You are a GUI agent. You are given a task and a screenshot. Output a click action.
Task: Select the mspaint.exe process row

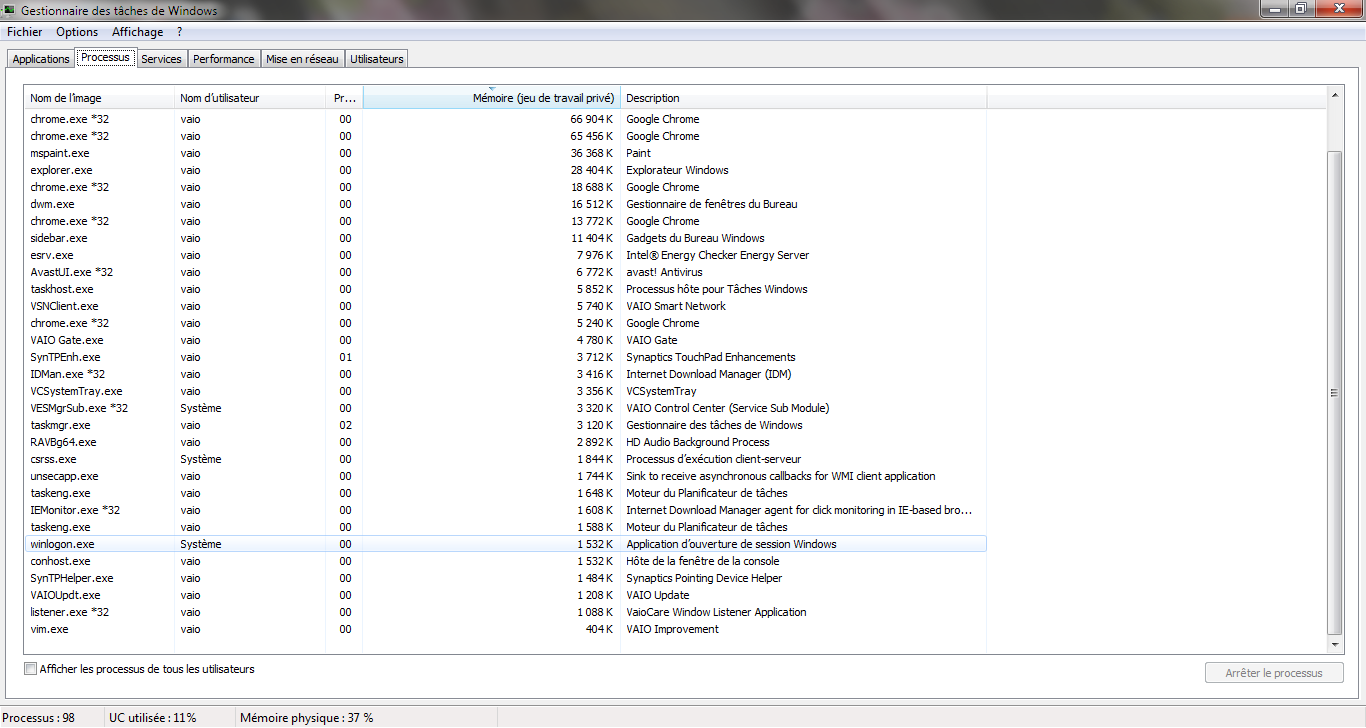tap(505, 153)
